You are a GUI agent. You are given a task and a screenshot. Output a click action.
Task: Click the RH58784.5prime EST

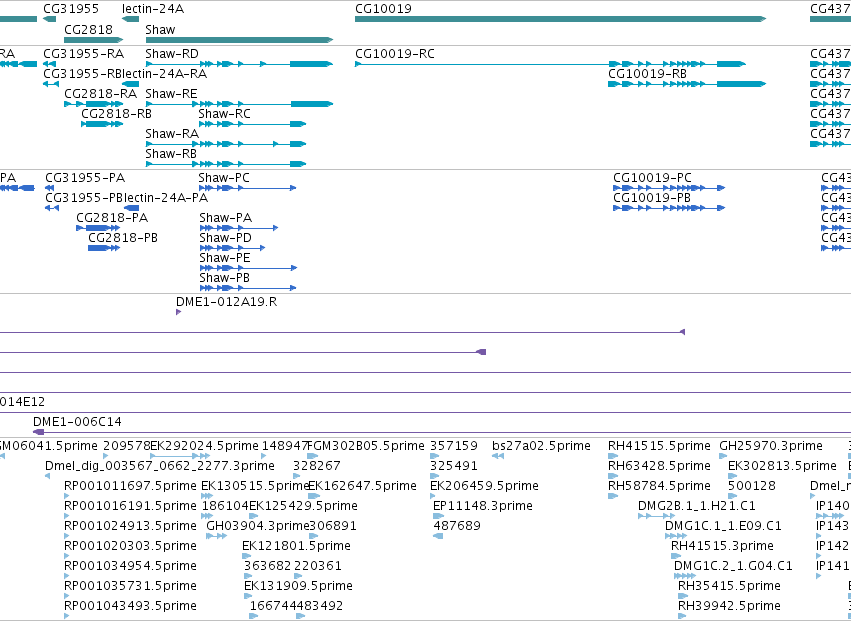coord(613,496)
